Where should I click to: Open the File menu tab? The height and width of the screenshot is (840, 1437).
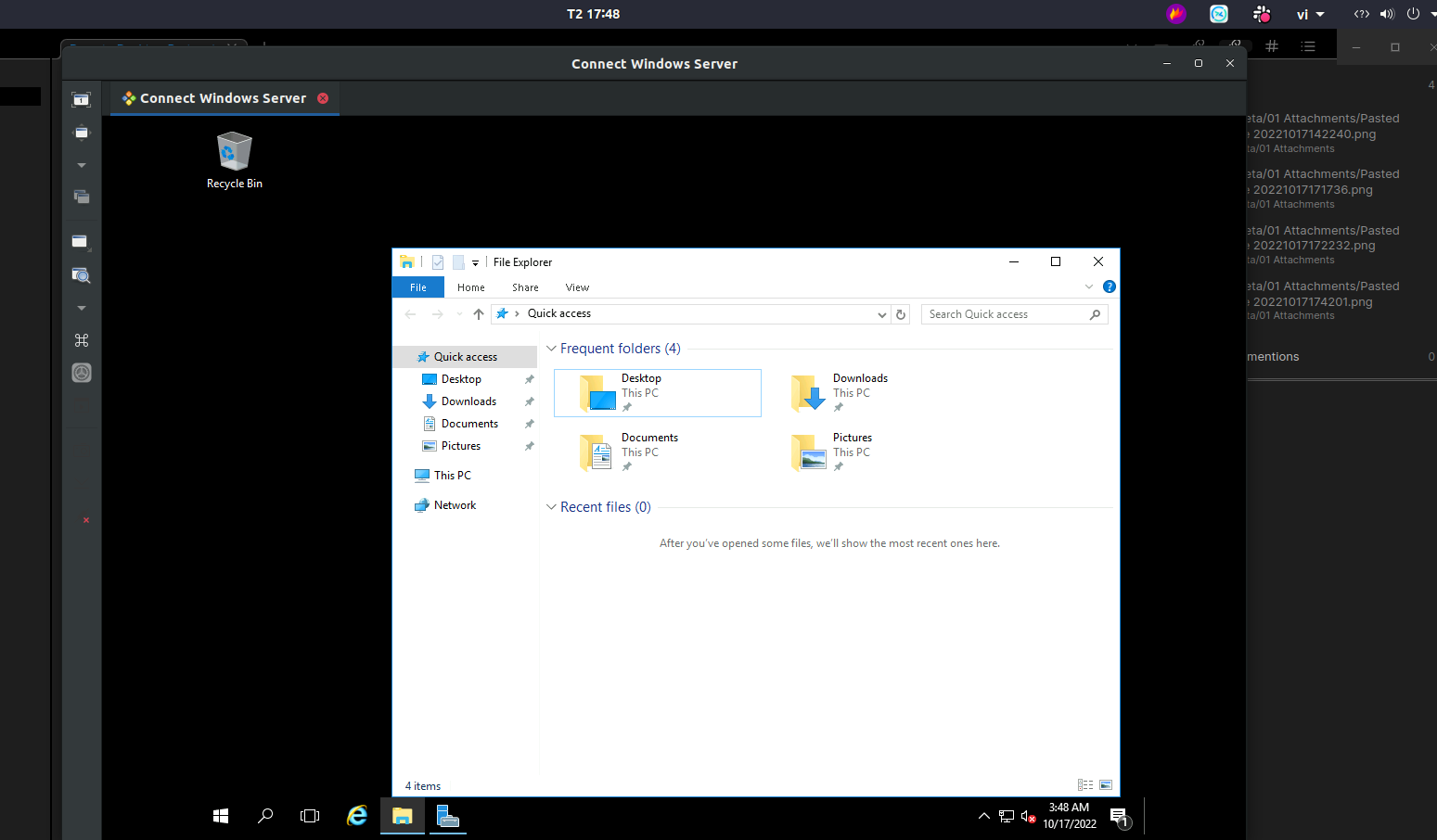point(418,287)
